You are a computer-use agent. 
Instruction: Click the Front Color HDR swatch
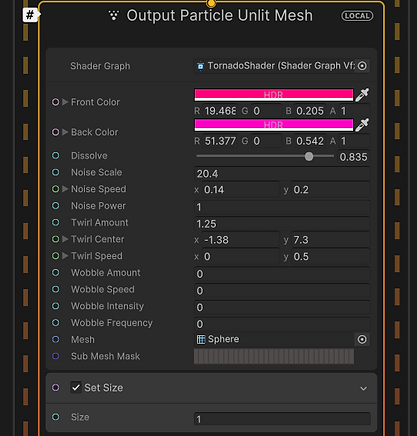[274, 95]
